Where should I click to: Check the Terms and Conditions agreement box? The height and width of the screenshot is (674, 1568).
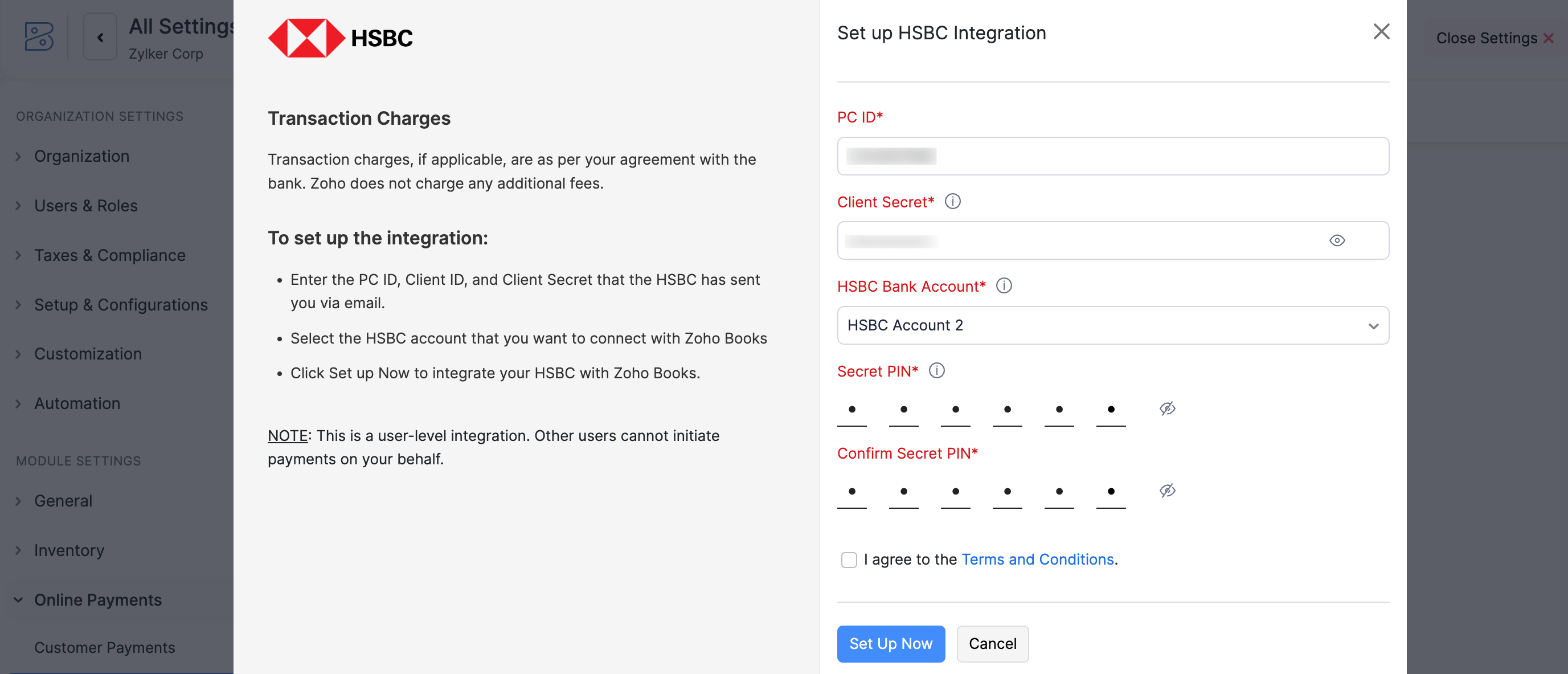849,560
